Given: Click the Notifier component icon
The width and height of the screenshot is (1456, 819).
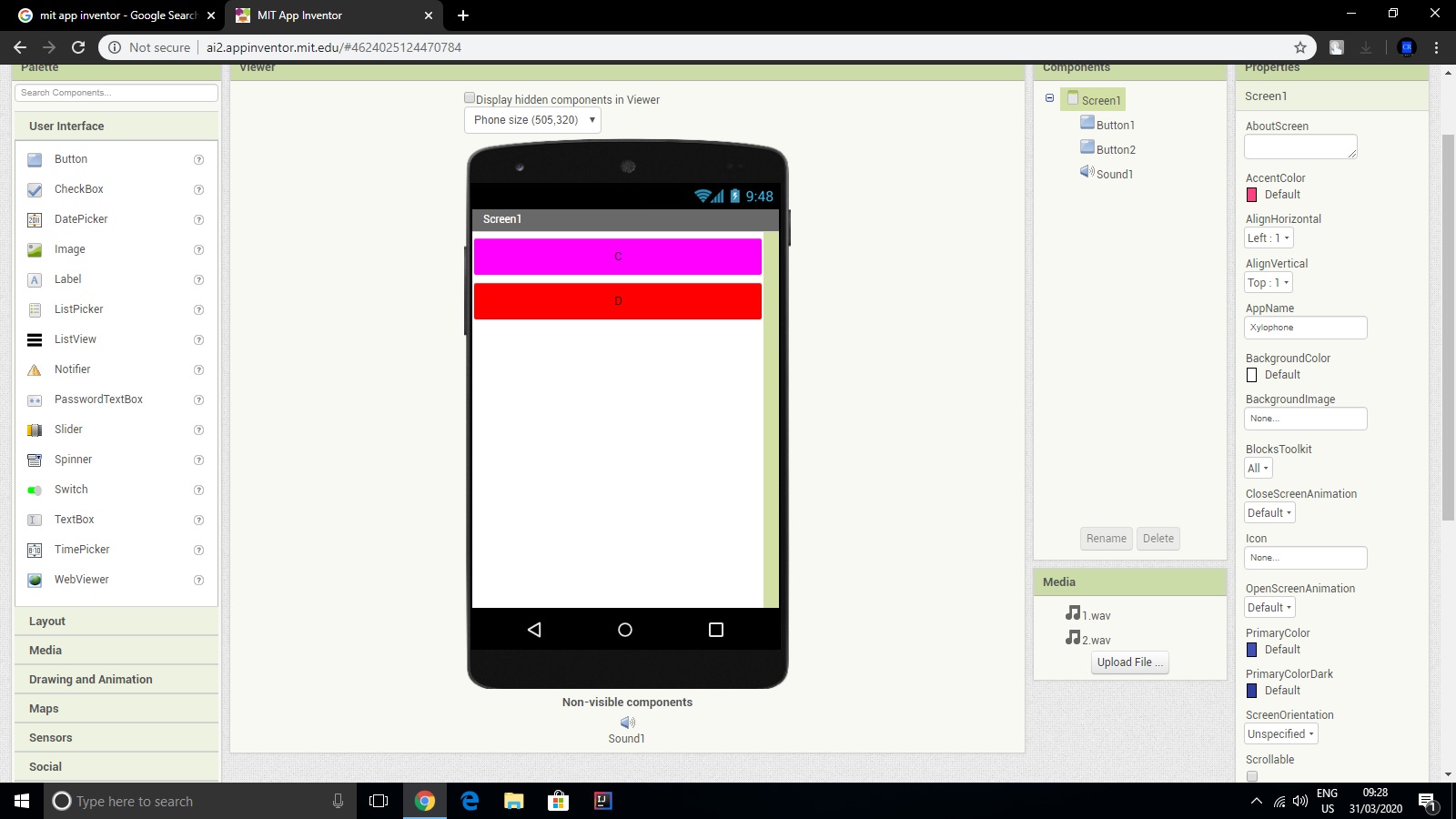Looking at the screenshot, I should tap(34, 369).
